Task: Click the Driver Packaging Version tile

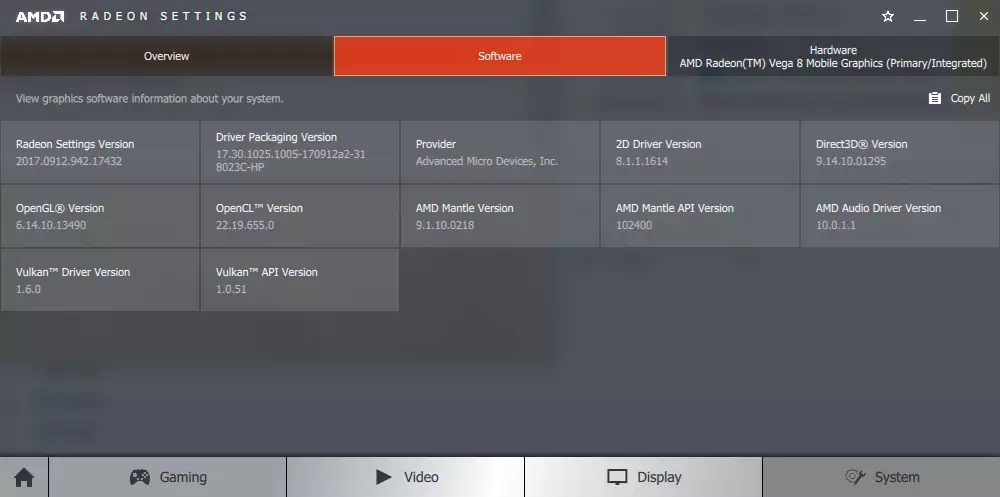Action: pos(300,152)
